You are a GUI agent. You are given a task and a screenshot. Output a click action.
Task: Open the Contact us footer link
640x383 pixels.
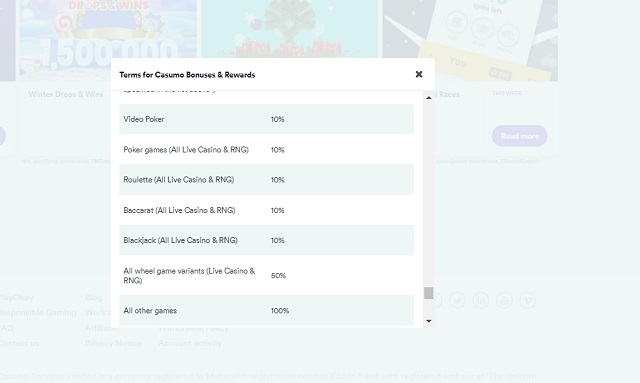pyautogui.click(x=19, y=343)
